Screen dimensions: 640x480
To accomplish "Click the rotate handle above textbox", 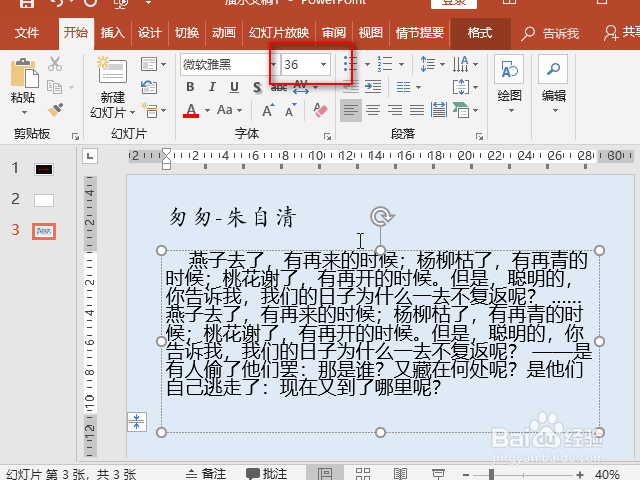I will click(381, 216).
